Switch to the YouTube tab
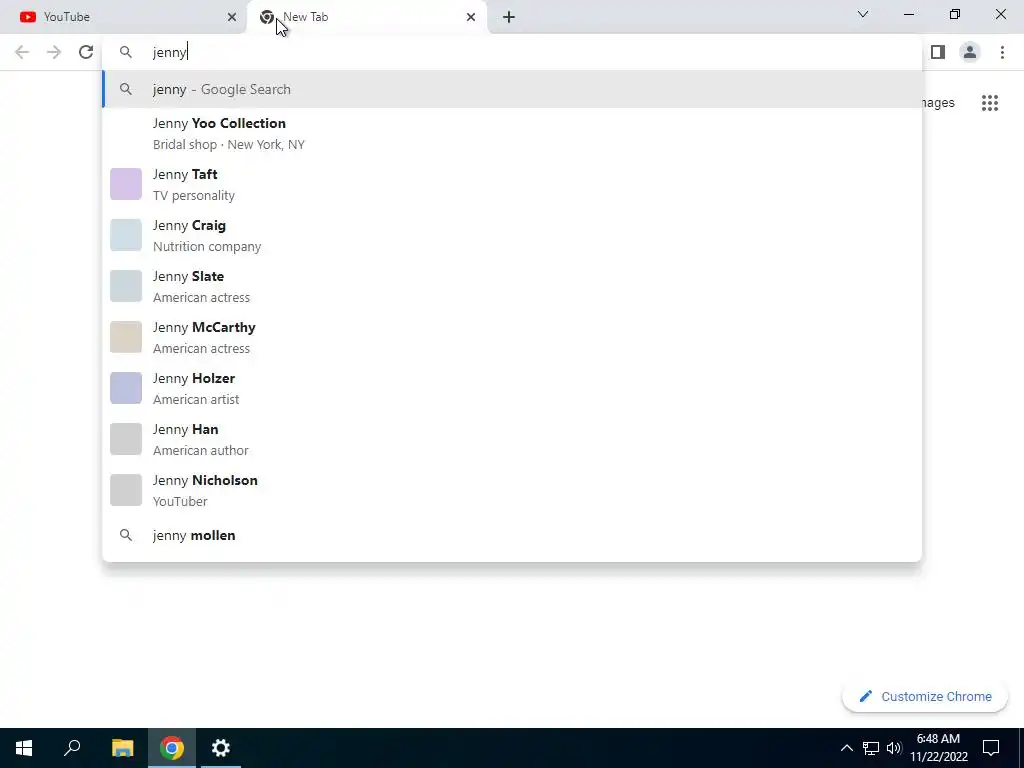Screen dimensions: 1024x768 pos(123,17)
